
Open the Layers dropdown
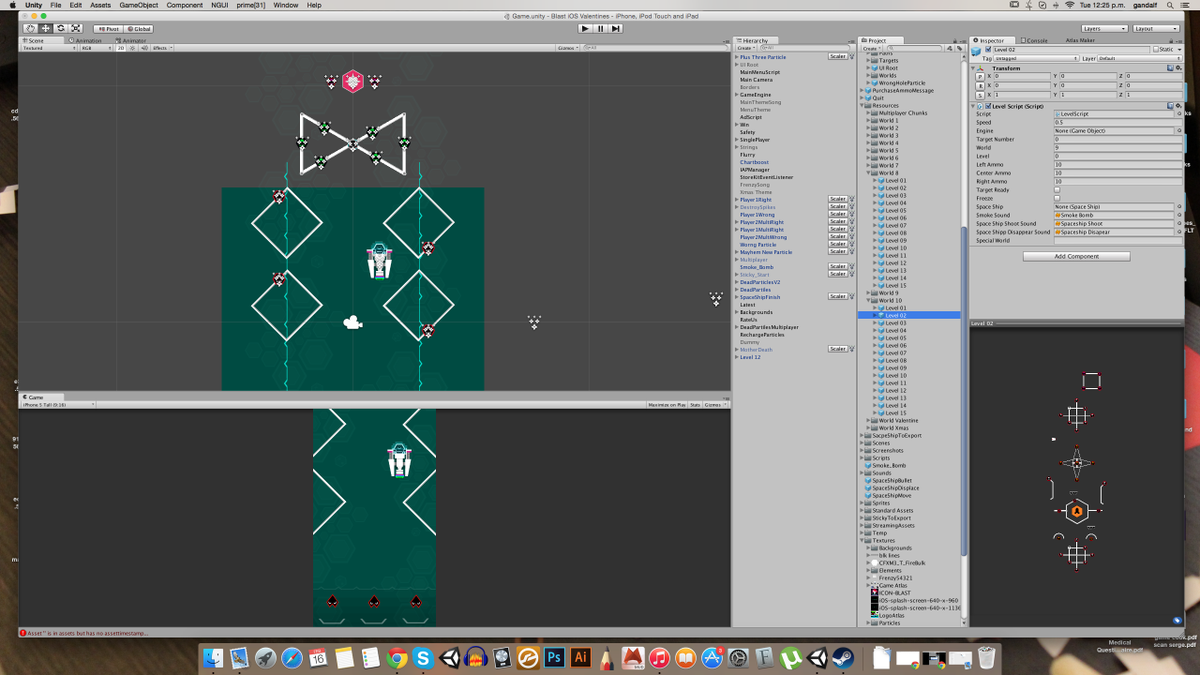pos(1104,29)
